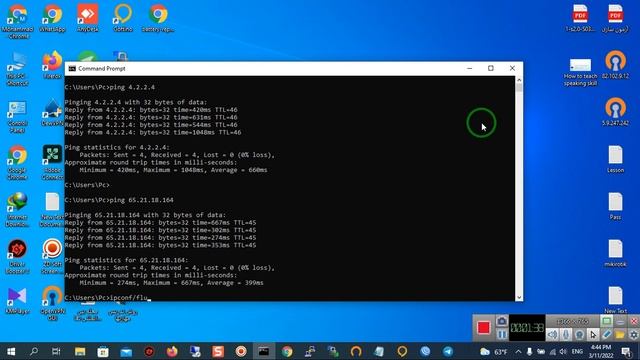Image resolution: width=640 pixels, height=360 pixels.
Task: Open Pass text file on desktop
Action: coord(616,206)
